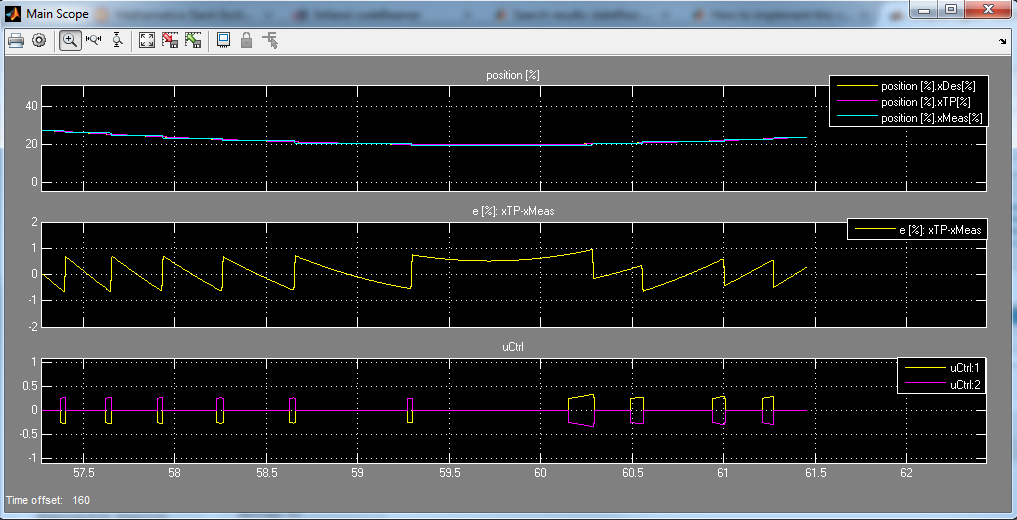1017x520 pixels.
Task: Click the dock arrow at toolbar right edge
Action: coord(1003,42)
